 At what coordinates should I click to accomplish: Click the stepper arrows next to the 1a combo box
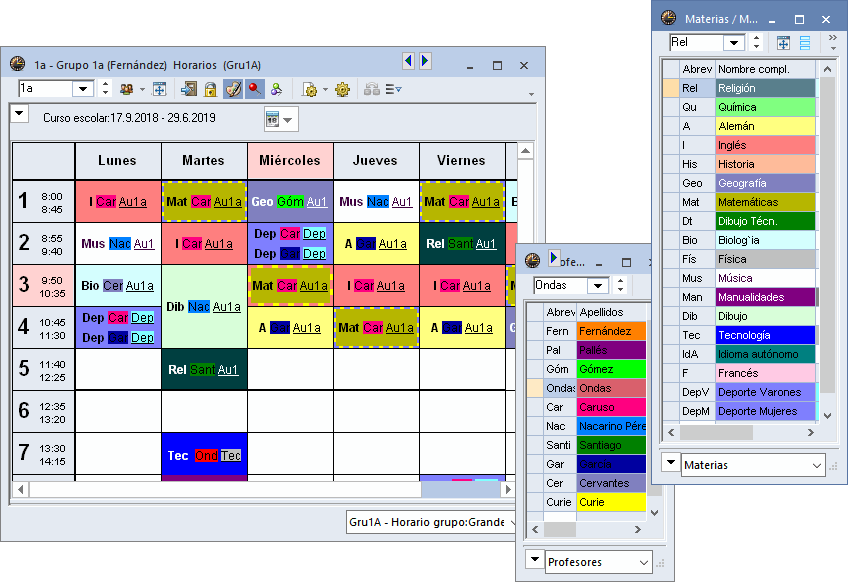(x=105, y=89)
